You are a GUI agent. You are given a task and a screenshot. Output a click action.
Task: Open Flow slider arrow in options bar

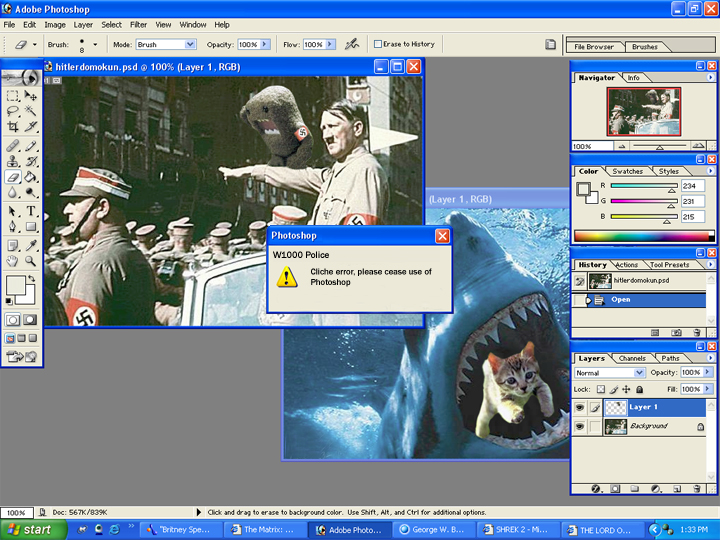tap(330, 45)
